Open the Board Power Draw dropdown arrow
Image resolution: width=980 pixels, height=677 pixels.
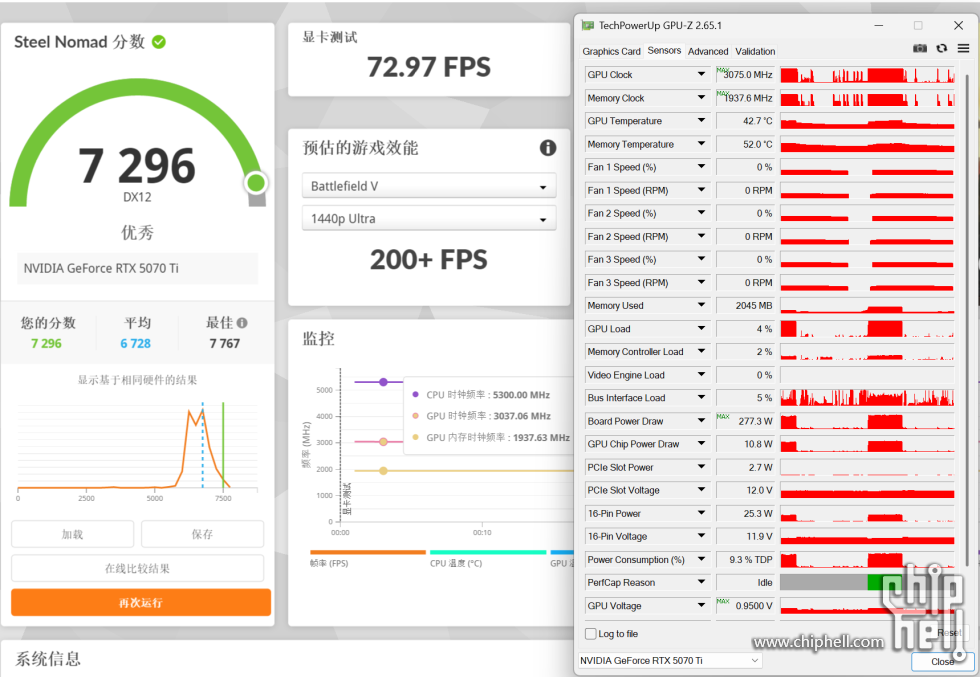pyautogui.click(x=701, y=421)
